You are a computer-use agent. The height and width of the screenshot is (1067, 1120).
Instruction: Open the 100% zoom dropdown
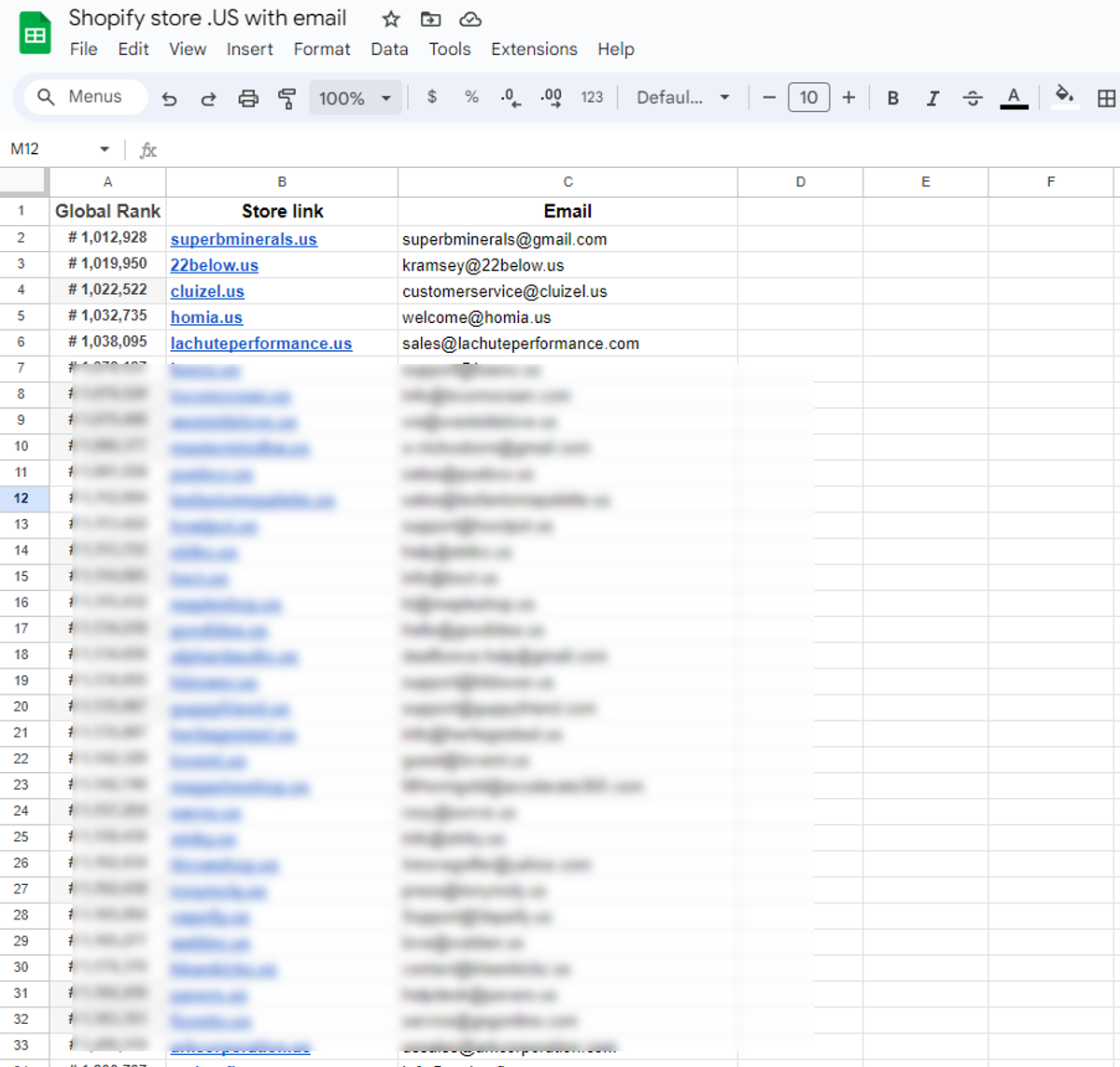click(356, 98)
